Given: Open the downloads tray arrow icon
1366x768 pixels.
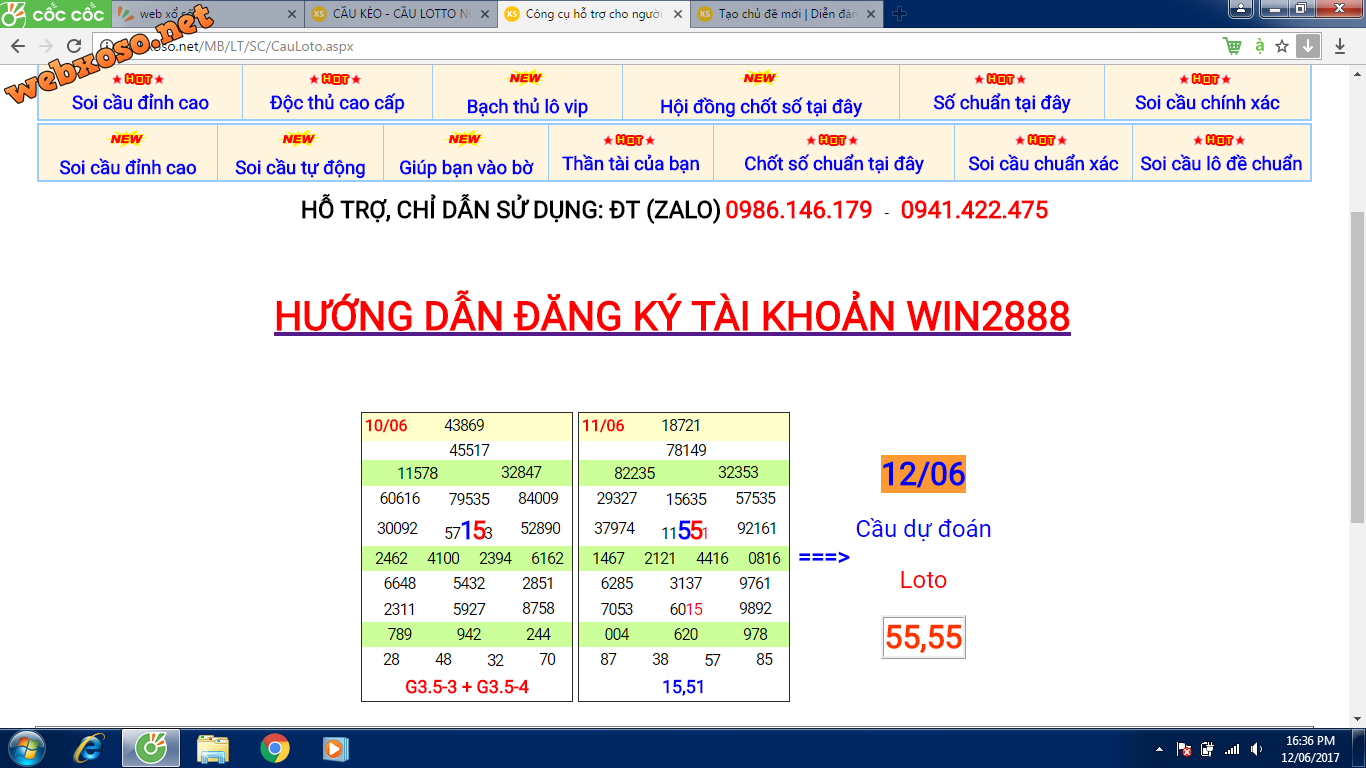Looking at the screenshot, I should 1340,46.
